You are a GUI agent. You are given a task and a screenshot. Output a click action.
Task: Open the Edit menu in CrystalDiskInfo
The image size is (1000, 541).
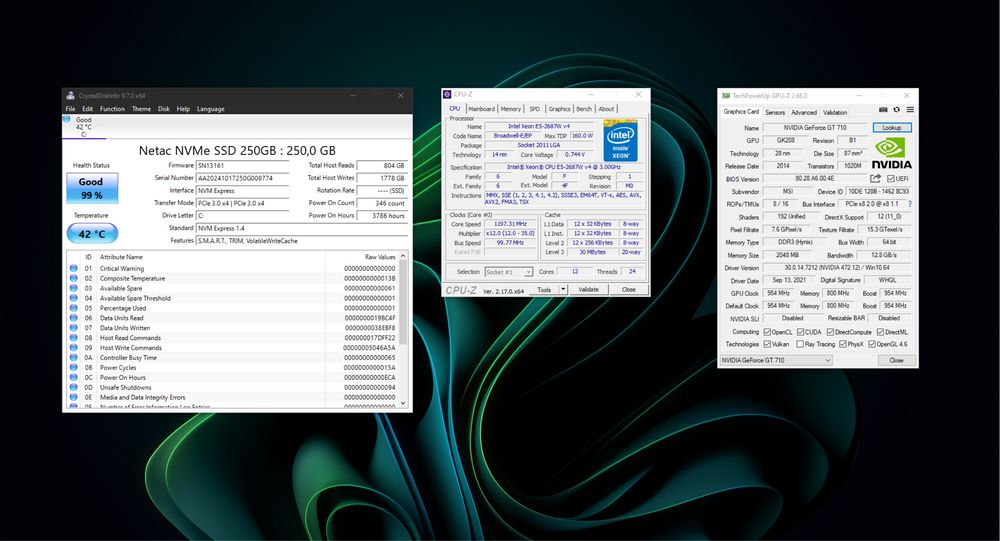[87, 109]
